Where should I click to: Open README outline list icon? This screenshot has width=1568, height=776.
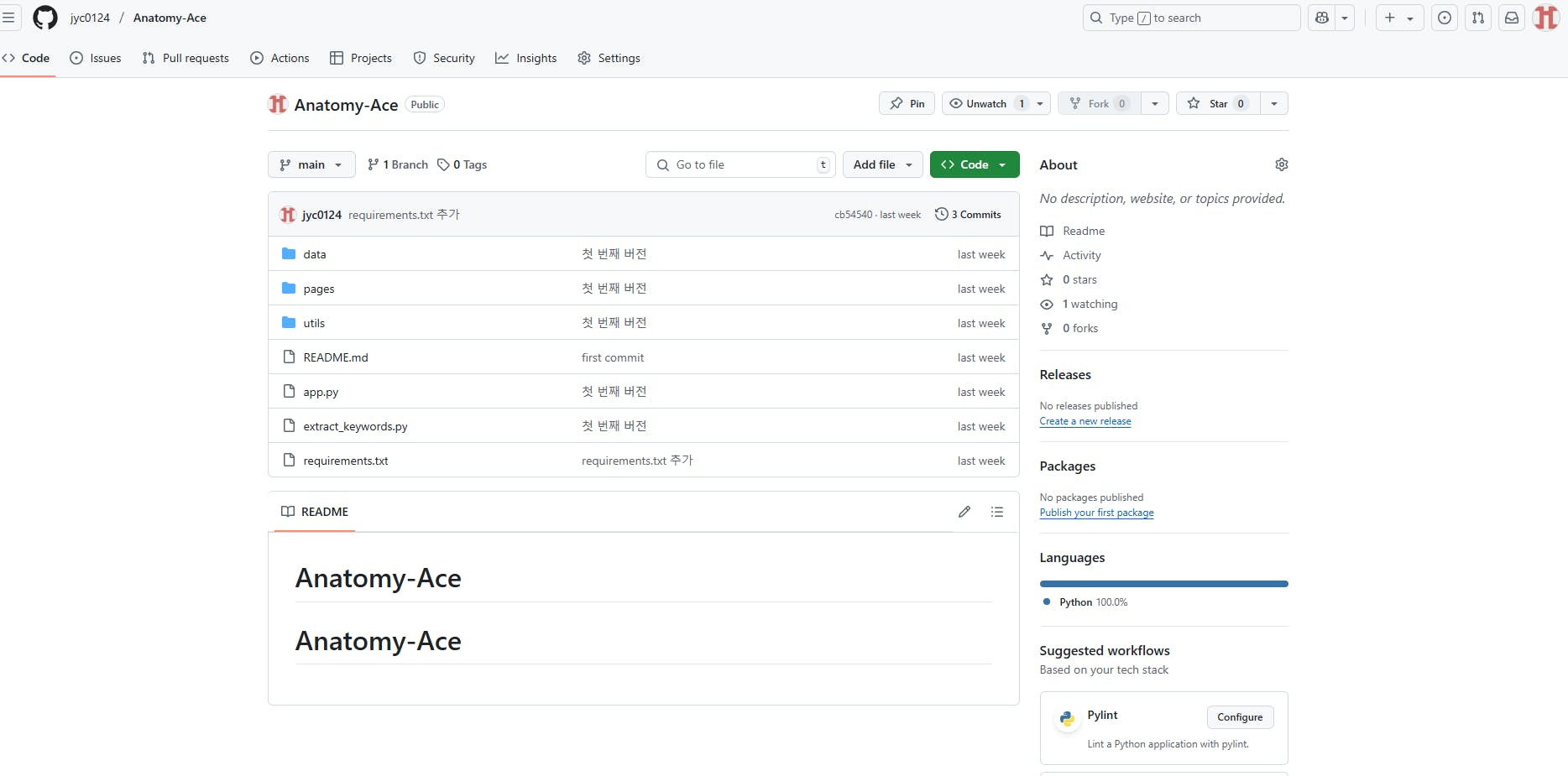[x=997, y=512]
